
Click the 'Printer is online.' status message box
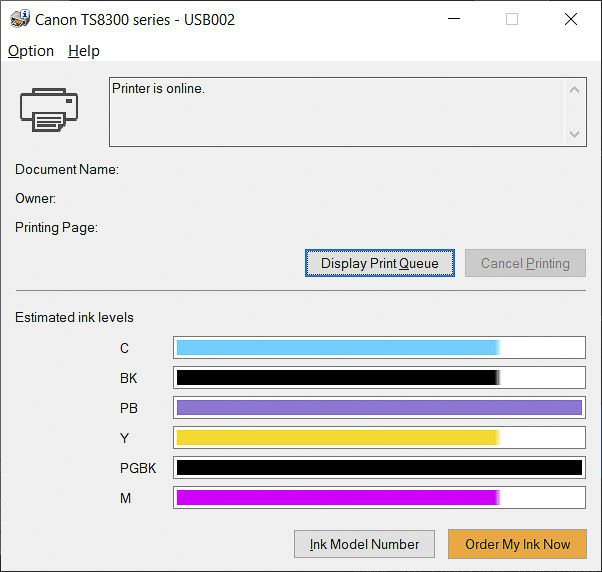348,112
